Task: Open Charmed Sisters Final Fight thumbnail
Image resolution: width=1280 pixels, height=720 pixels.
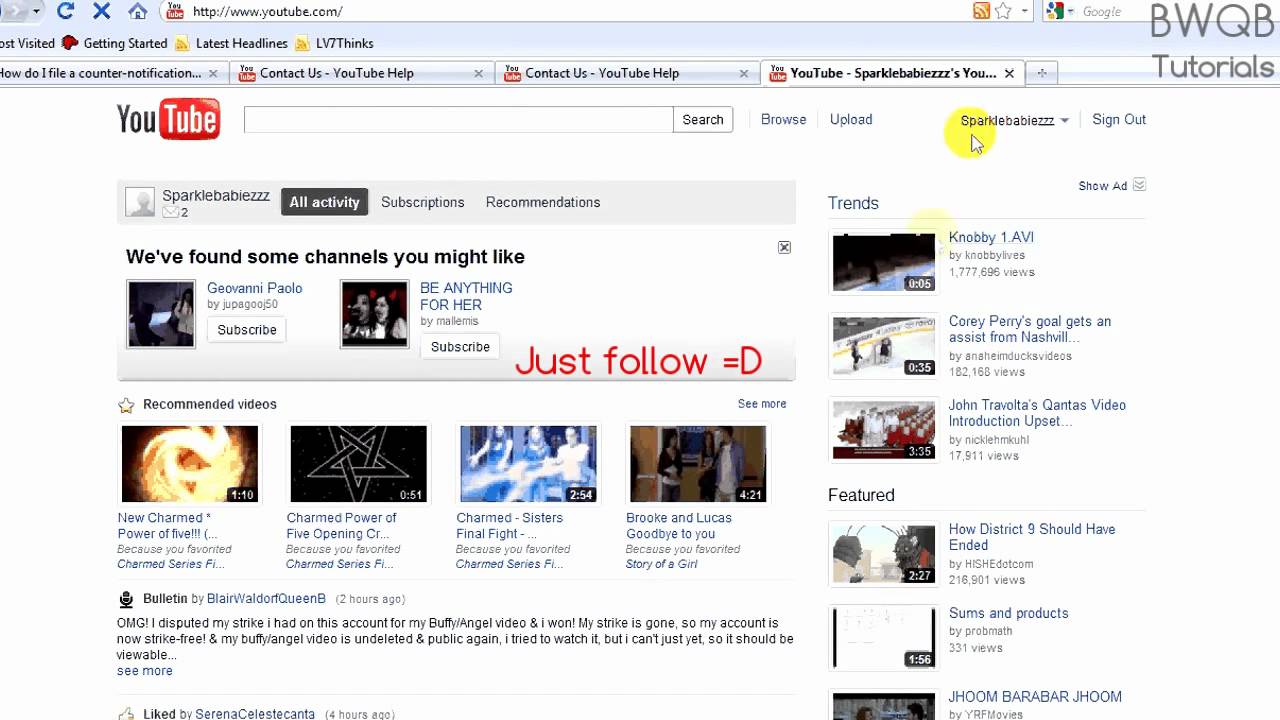Action: click(x=528, y=464)
